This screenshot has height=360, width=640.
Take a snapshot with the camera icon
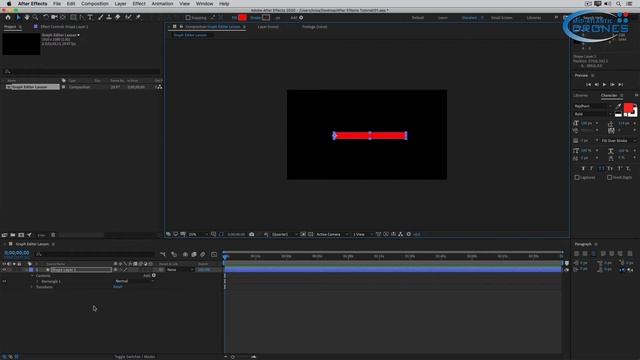[x=251, y=234]
